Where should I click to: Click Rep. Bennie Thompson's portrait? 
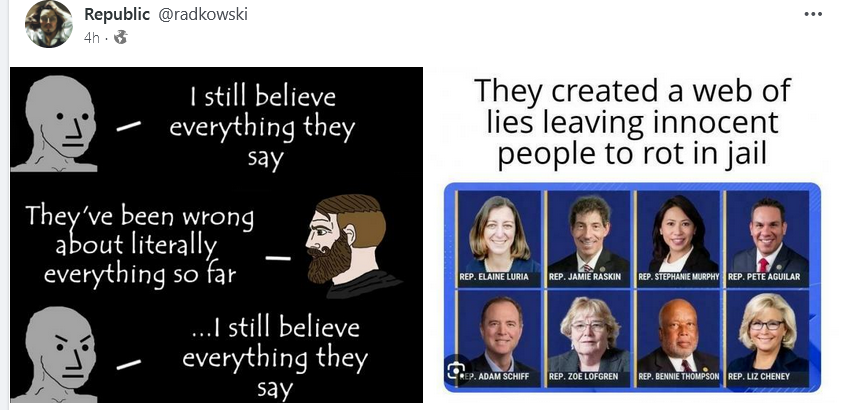(678, 337)
